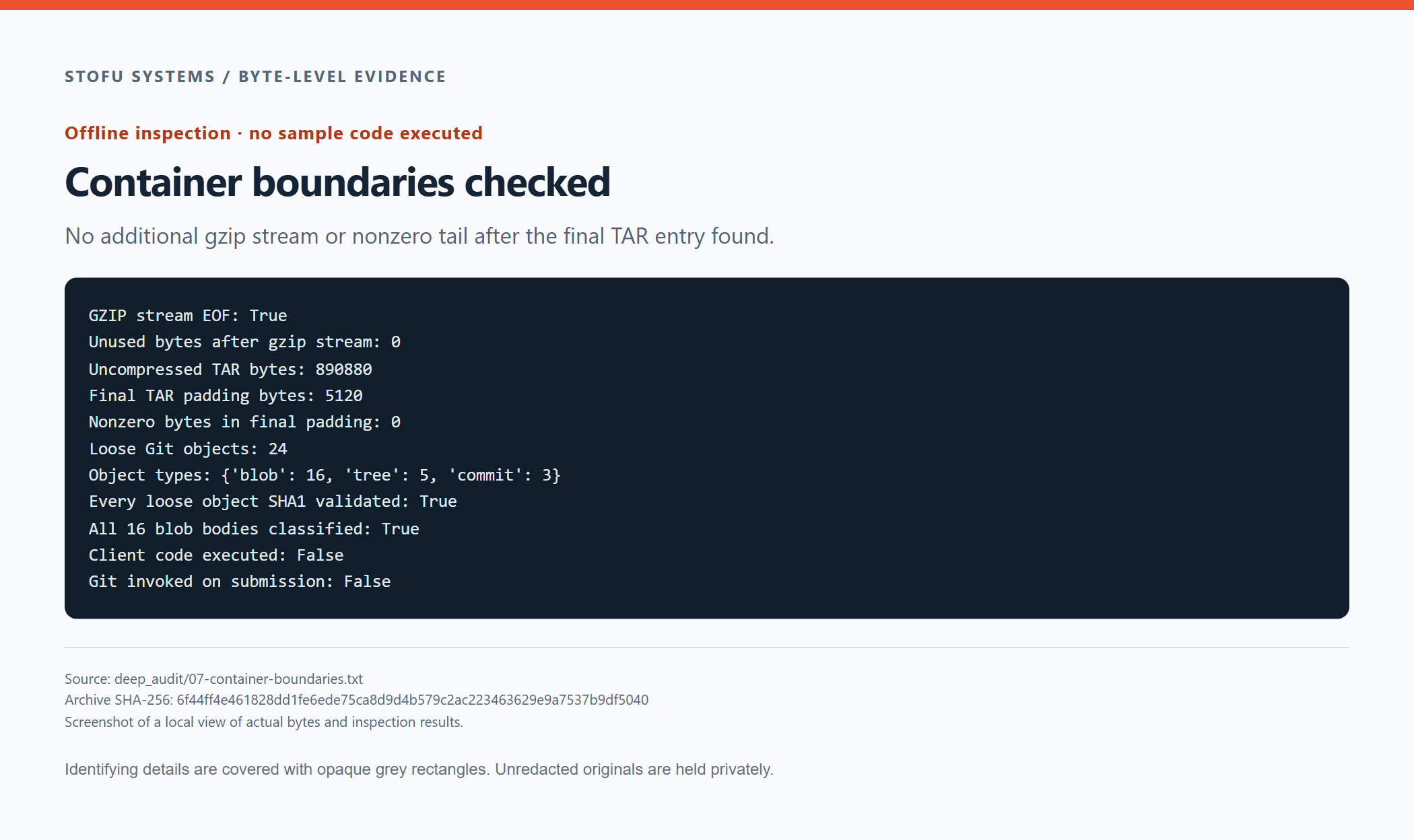Click the 'Container boundaries checked' heading

click(x=337, y=182)
